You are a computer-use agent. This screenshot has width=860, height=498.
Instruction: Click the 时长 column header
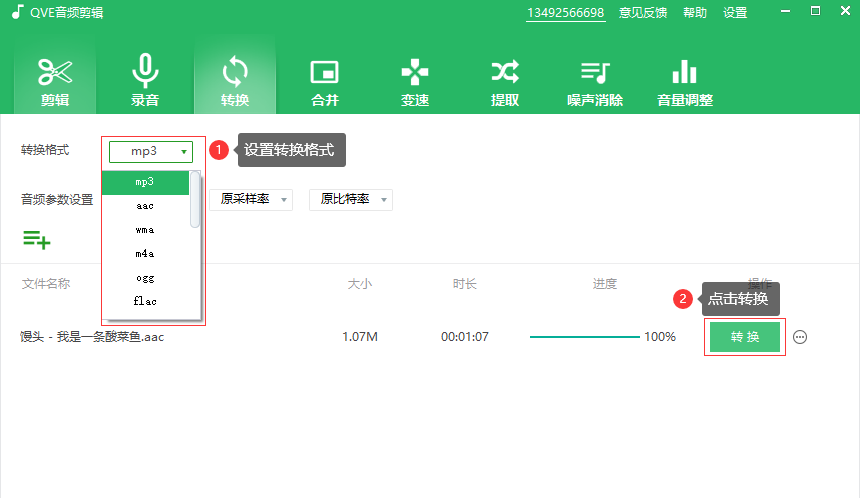click(465, 284)
